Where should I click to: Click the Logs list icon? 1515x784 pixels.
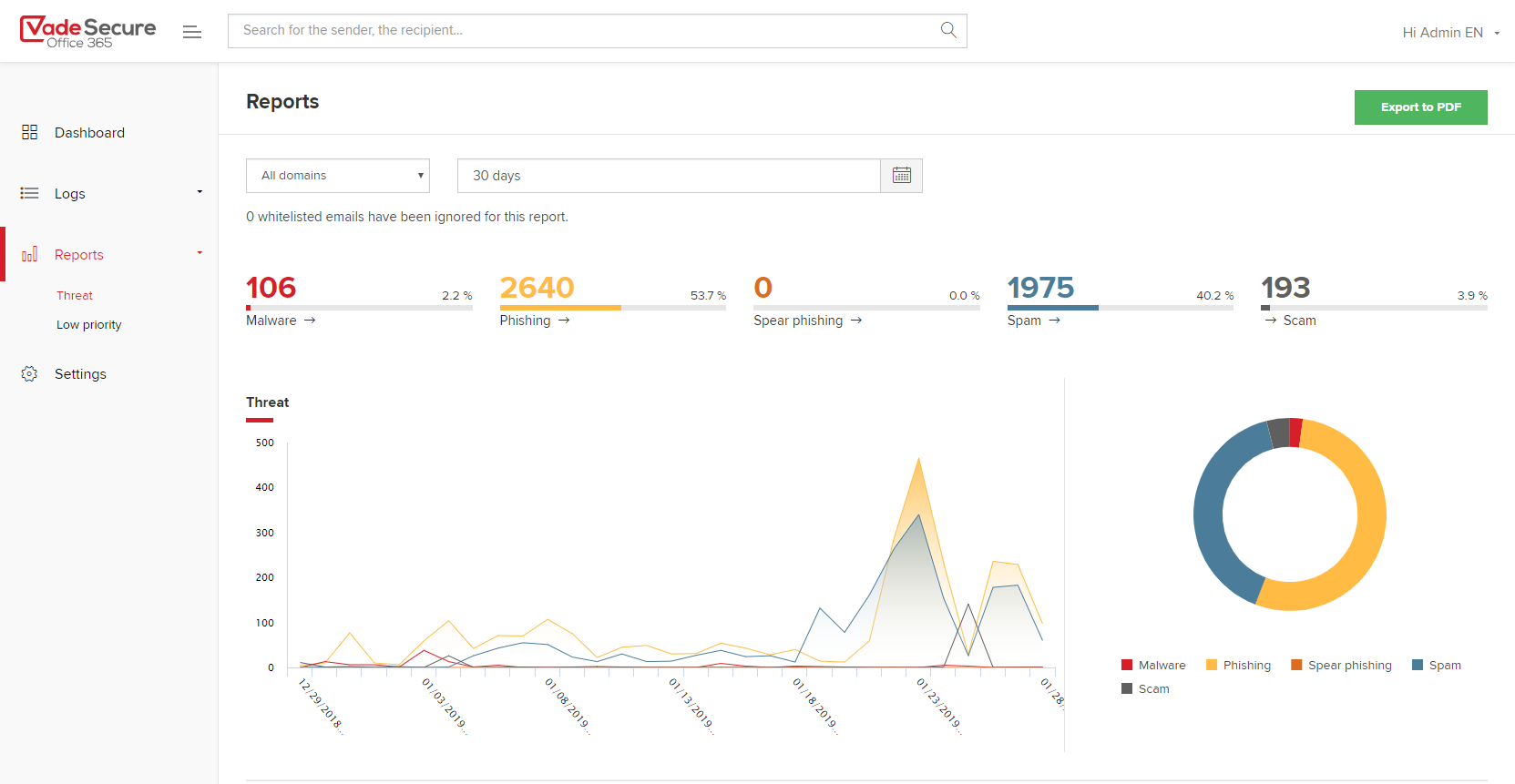(x=29, y=193)
